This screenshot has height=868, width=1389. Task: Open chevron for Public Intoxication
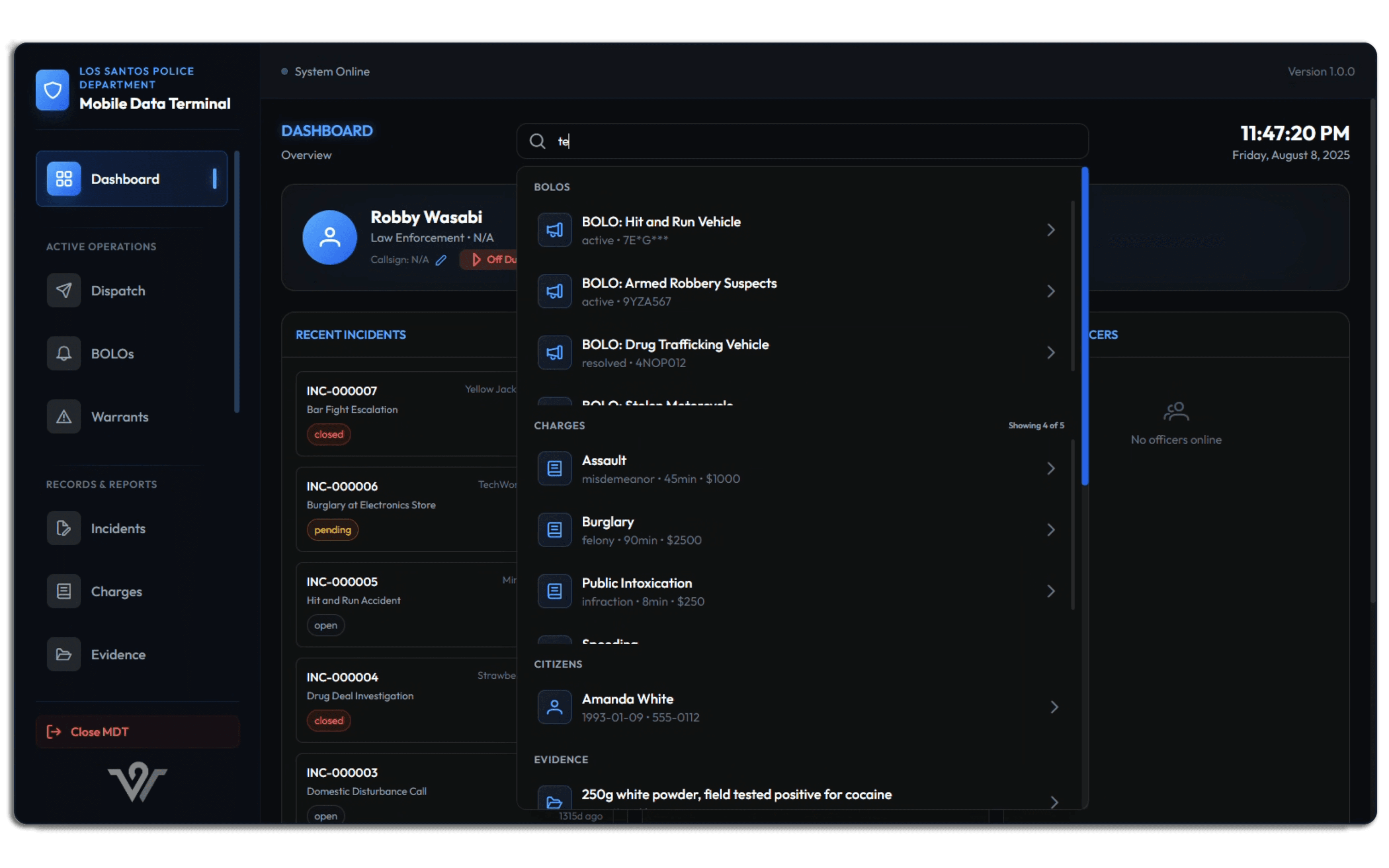[x=1051, y=591]
